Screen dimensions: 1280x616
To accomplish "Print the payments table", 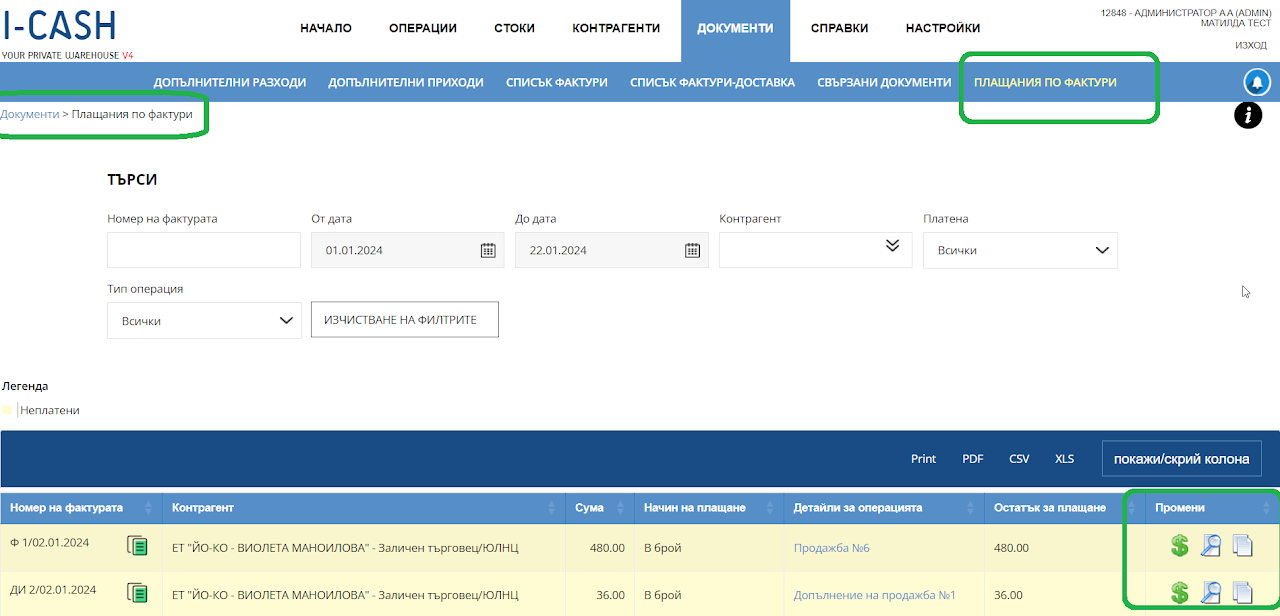I will [924, 459].
